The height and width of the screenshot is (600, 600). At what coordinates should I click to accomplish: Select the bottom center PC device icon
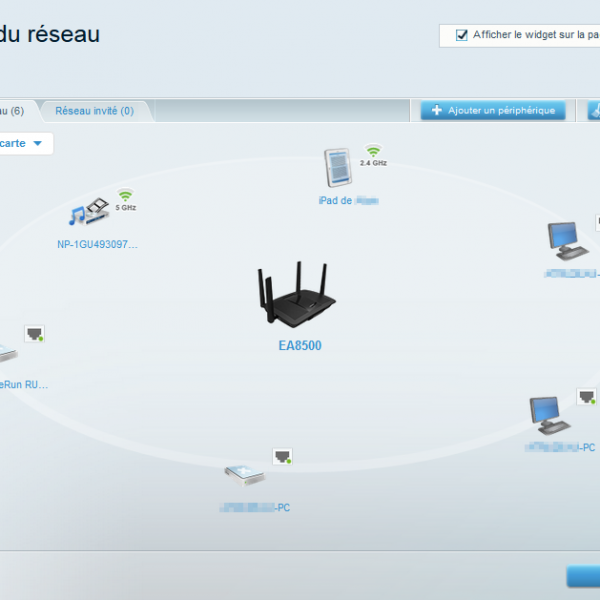(246, 477)
